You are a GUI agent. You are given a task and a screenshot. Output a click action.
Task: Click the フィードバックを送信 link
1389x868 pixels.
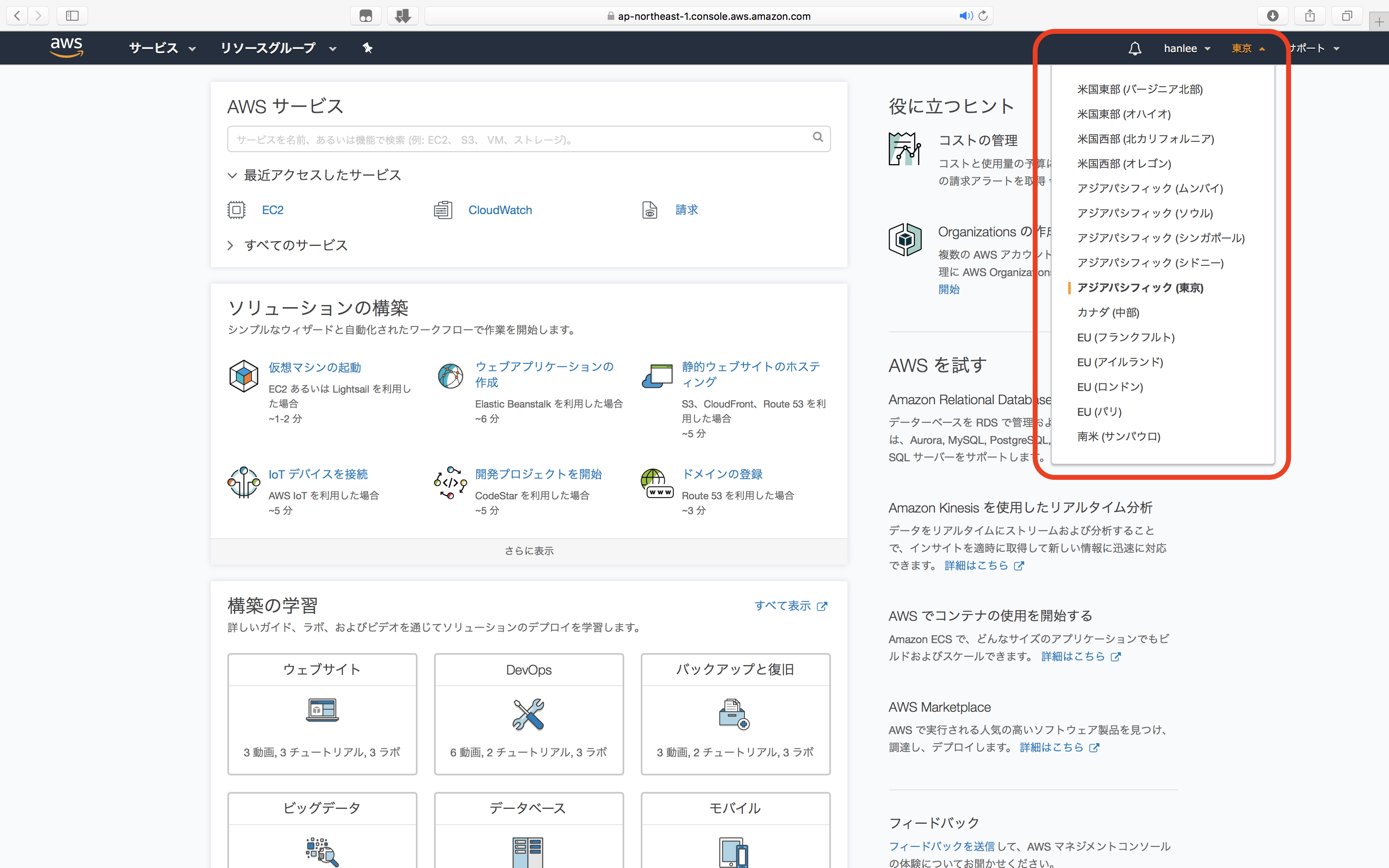pos(941,846)
